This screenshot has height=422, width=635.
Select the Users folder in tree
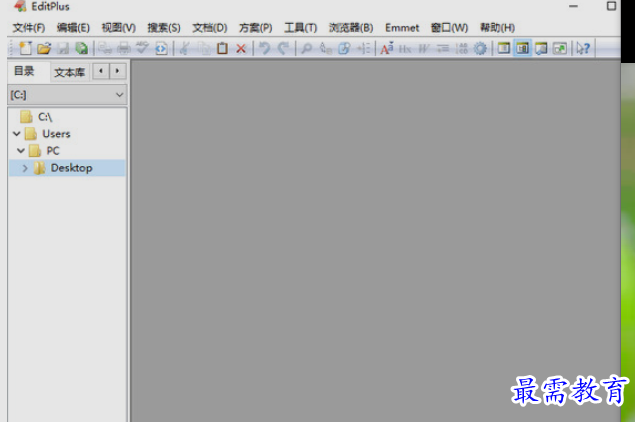[56, 134]
